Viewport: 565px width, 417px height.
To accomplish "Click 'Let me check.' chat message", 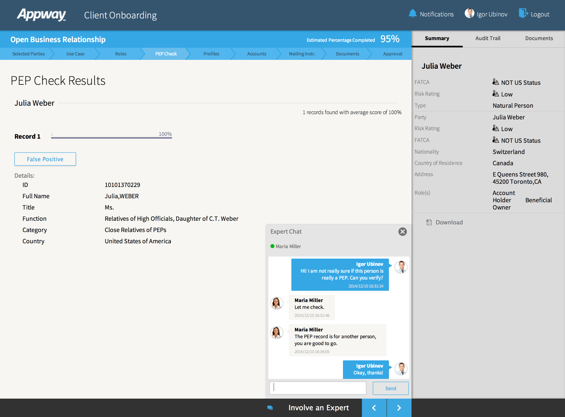I will coord(309,307).
